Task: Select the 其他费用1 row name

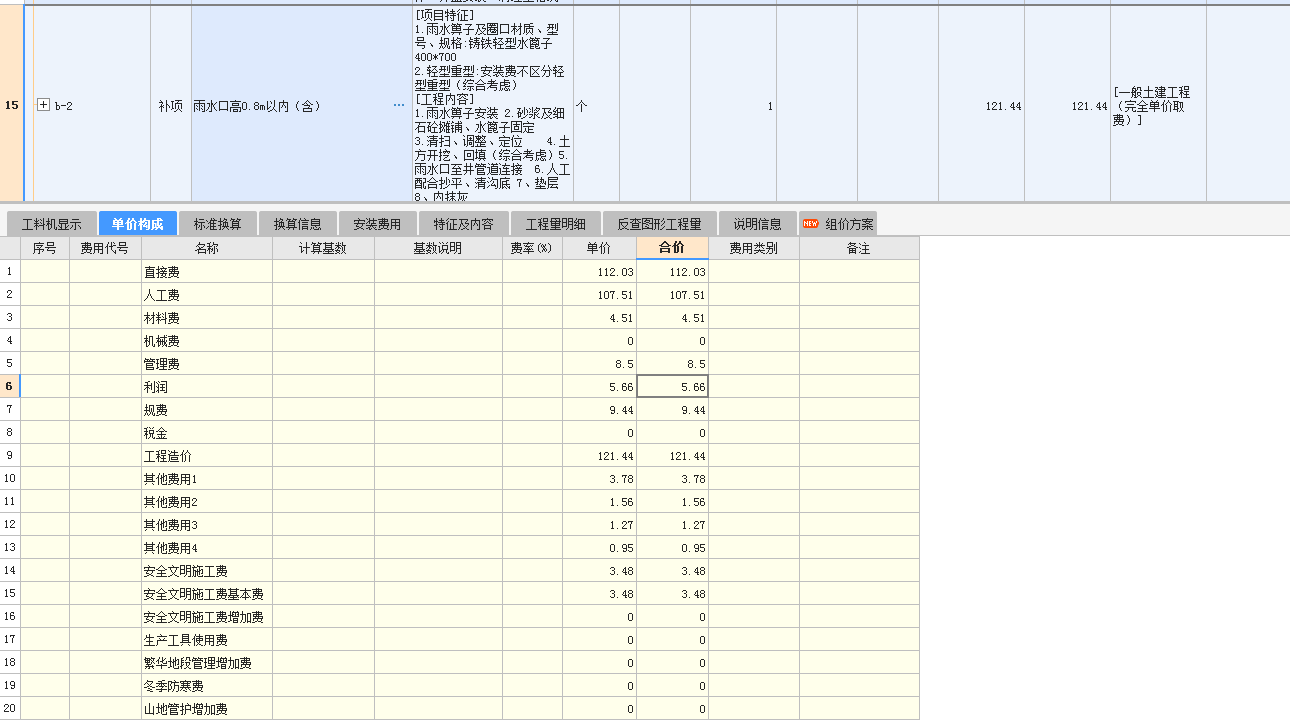Action: click(171, 479)
